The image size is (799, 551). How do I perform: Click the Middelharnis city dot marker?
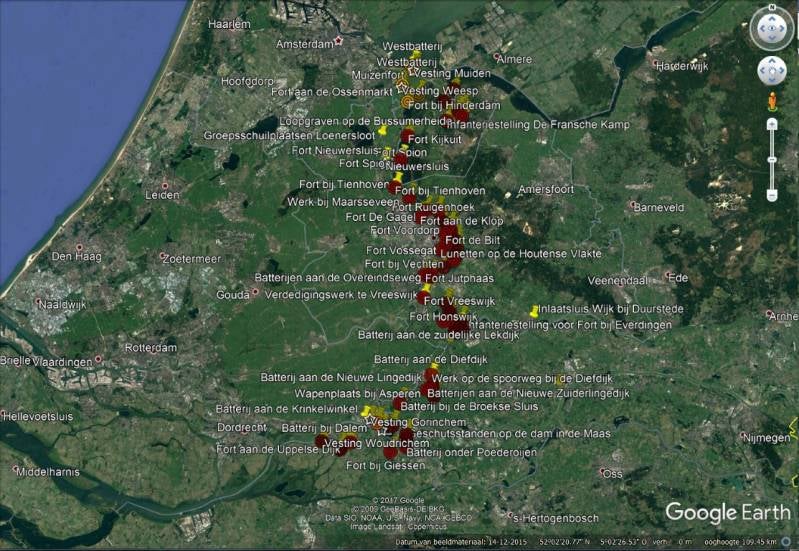click(x=15, y=468)
